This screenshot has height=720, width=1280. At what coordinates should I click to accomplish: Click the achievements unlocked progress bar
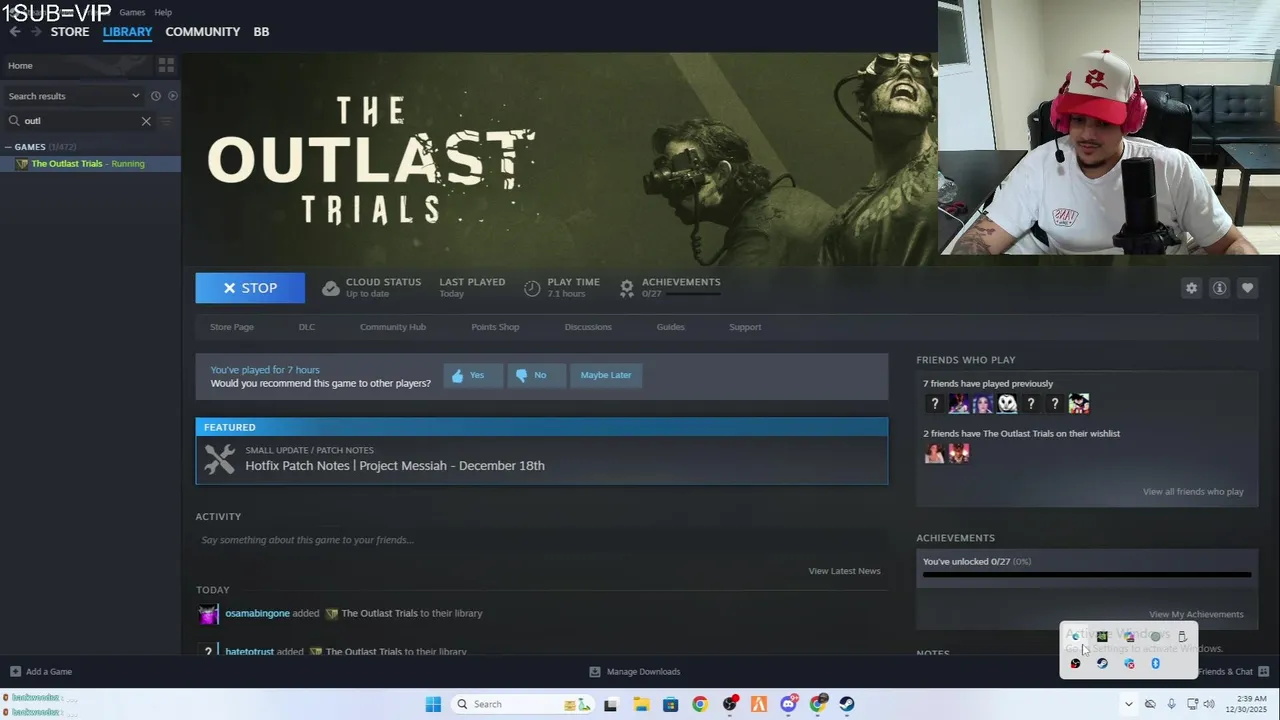pos(1087,575)
